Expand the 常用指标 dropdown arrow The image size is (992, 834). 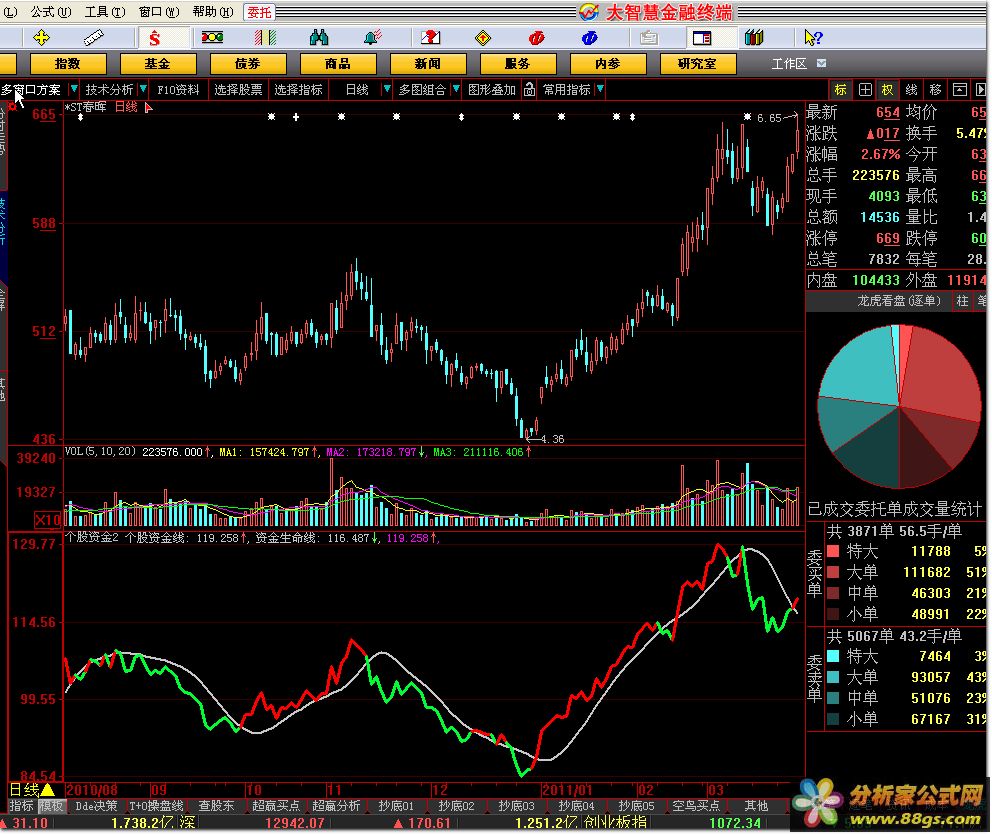pos(600,89)
